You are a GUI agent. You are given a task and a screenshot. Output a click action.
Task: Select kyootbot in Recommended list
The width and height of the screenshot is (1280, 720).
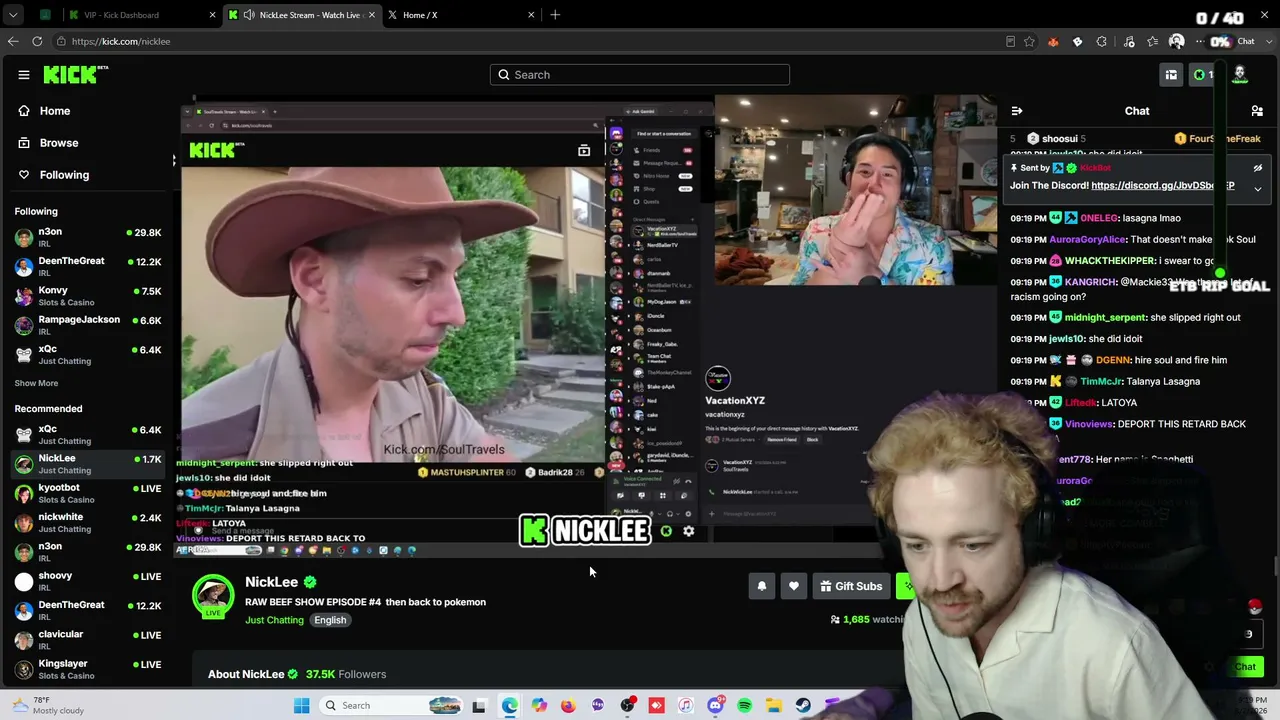(88, 494)
